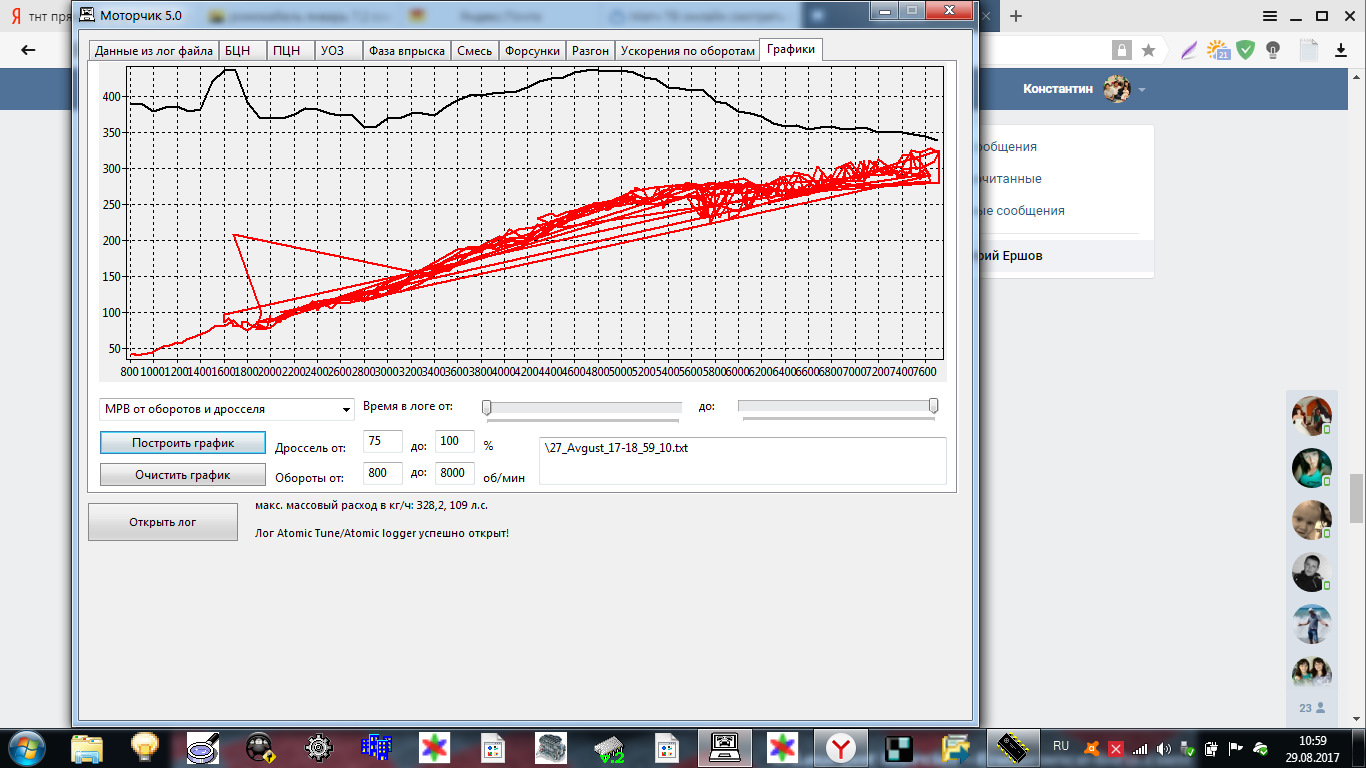Click the 'Построить график' button
The height and width of the screenshot is (768, 1366).
[x=182, y=443]
